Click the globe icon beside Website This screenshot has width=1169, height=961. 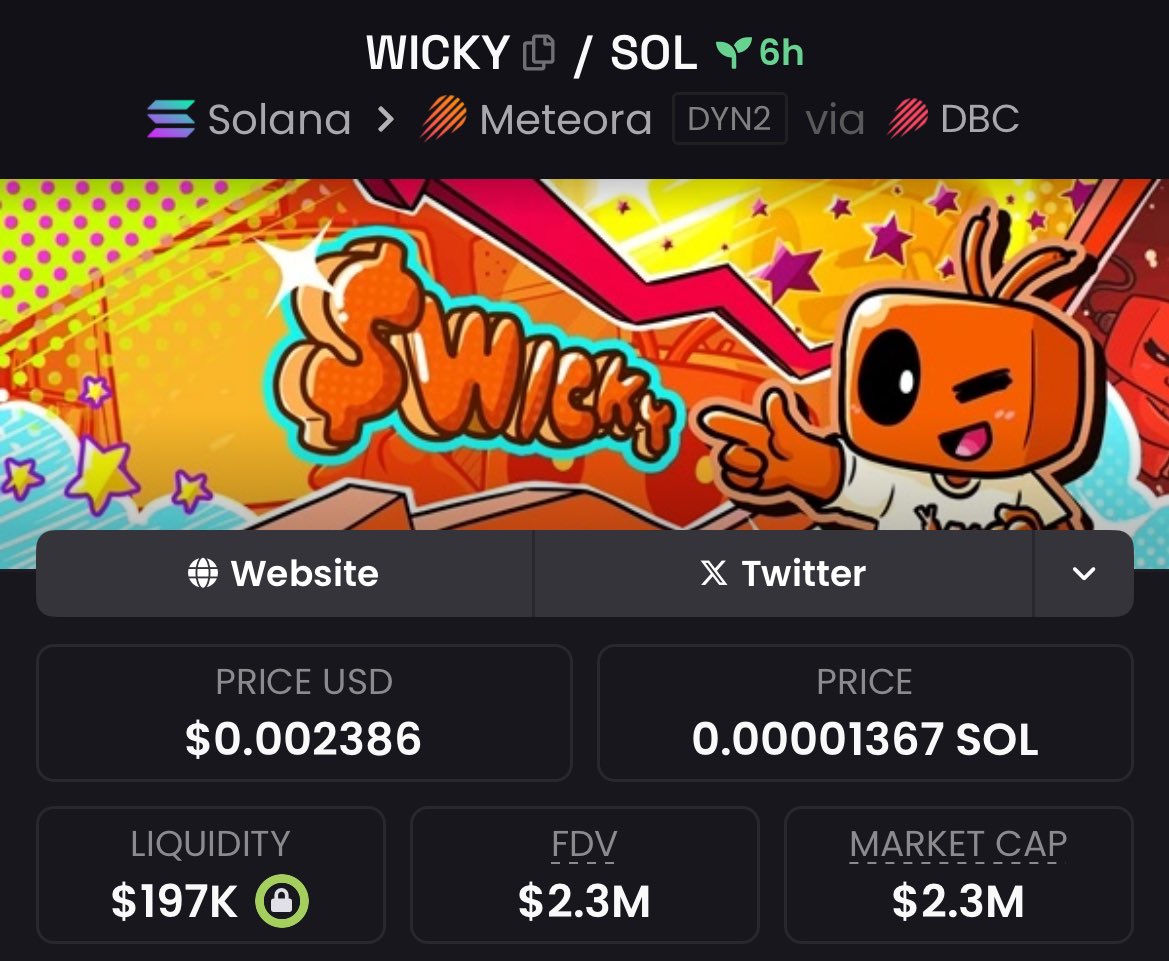(203, 573)
